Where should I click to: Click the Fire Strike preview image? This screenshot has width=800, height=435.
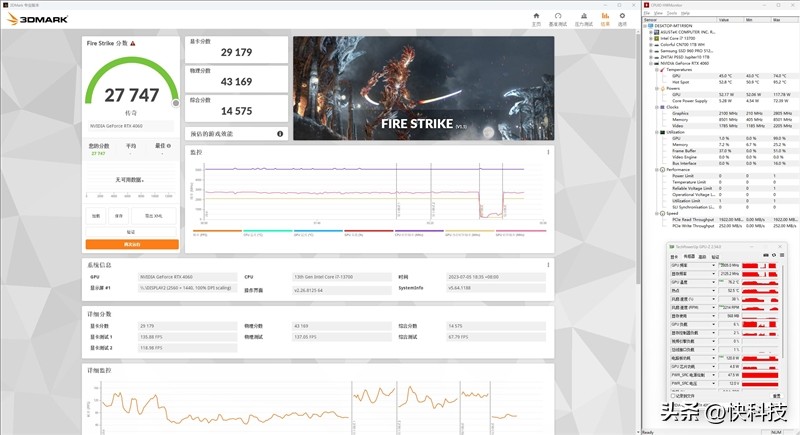[423, 88]
